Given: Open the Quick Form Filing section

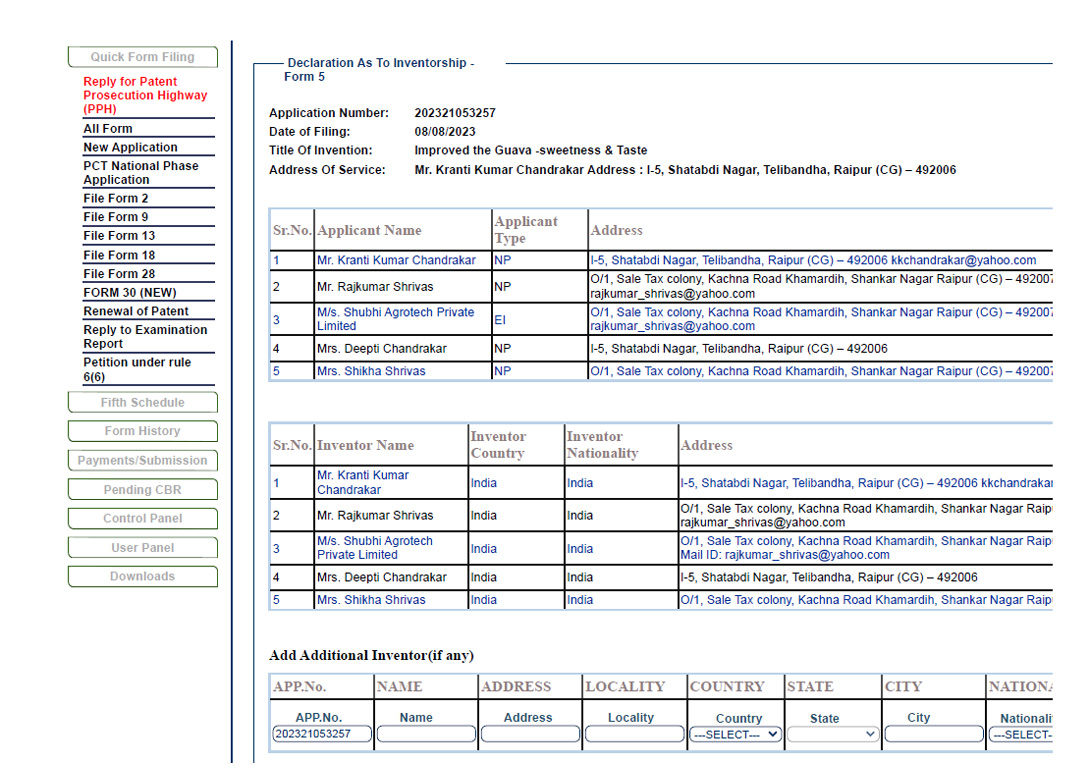Looking at the screenshot, I should pyautogui.click(x=142, y=57).
